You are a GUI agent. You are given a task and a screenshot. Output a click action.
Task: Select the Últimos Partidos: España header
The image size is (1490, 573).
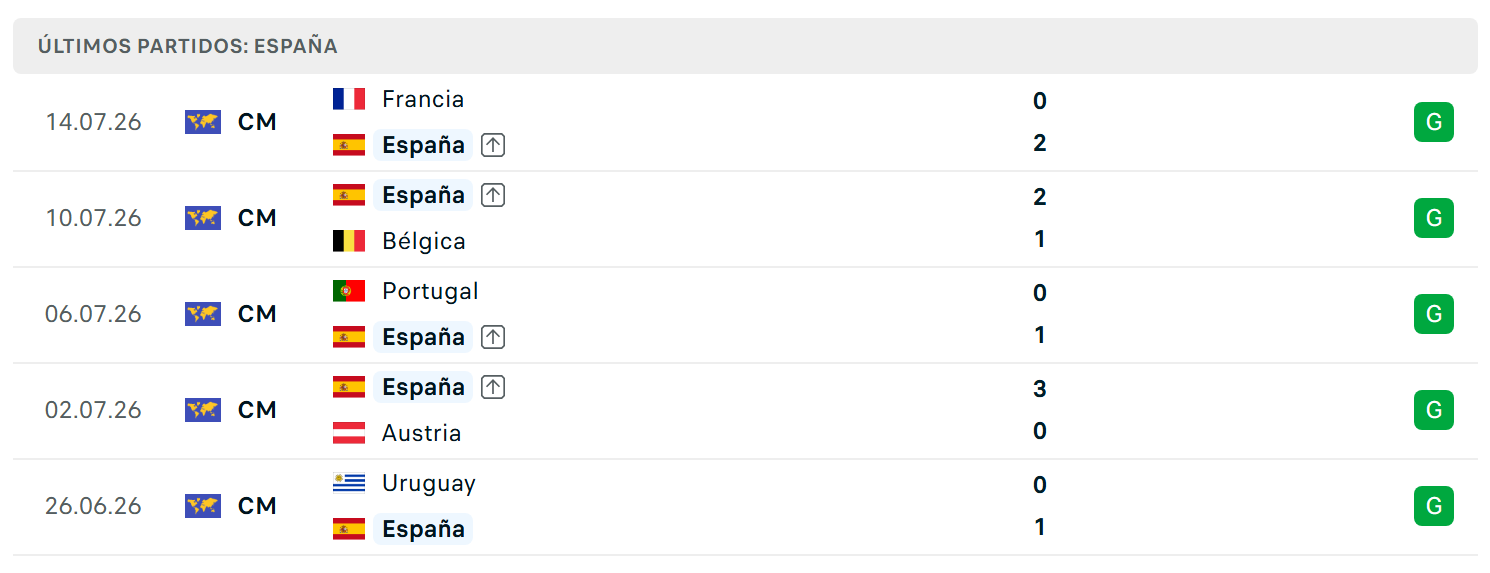tap(745, 46)
